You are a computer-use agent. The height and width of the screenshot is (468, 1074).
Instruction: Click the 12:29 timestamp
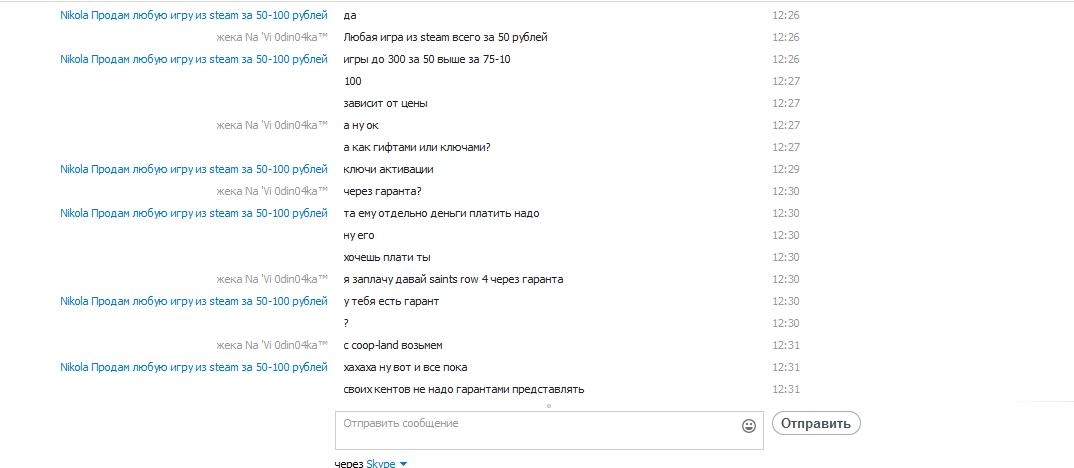[786, 169]
